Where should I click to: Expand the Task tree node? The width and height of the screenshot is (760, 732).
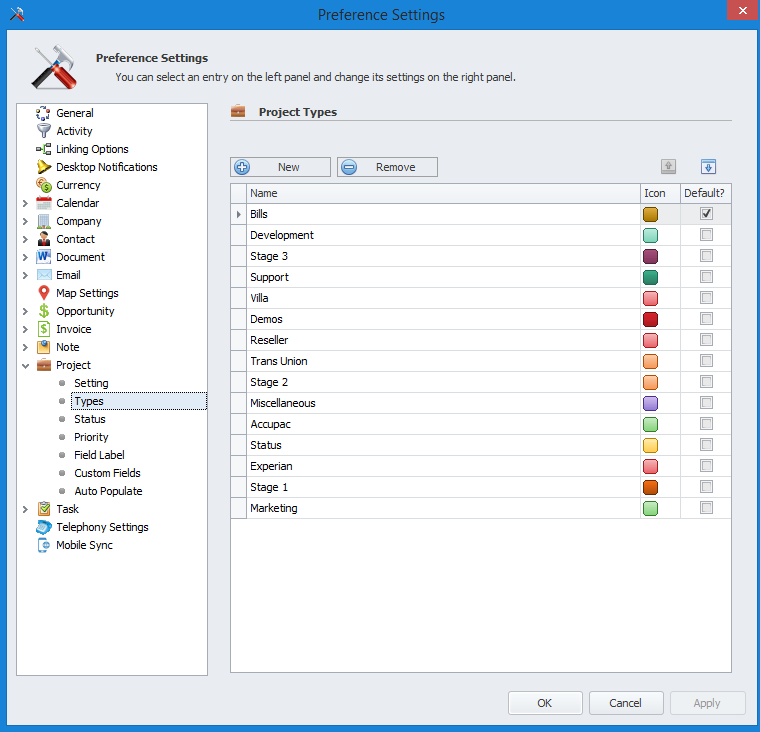[x=25, y=509]
